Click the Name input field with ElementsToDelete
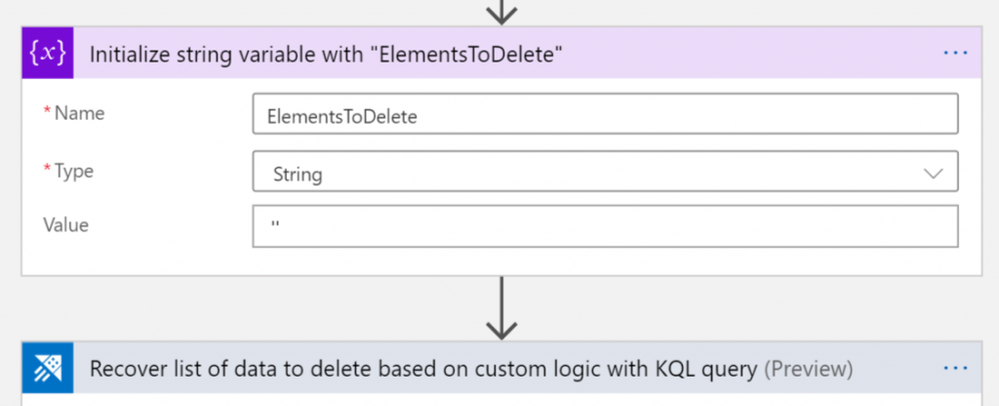Image resolution: width=999 pixels, height=406 pixels. point(605,114)
